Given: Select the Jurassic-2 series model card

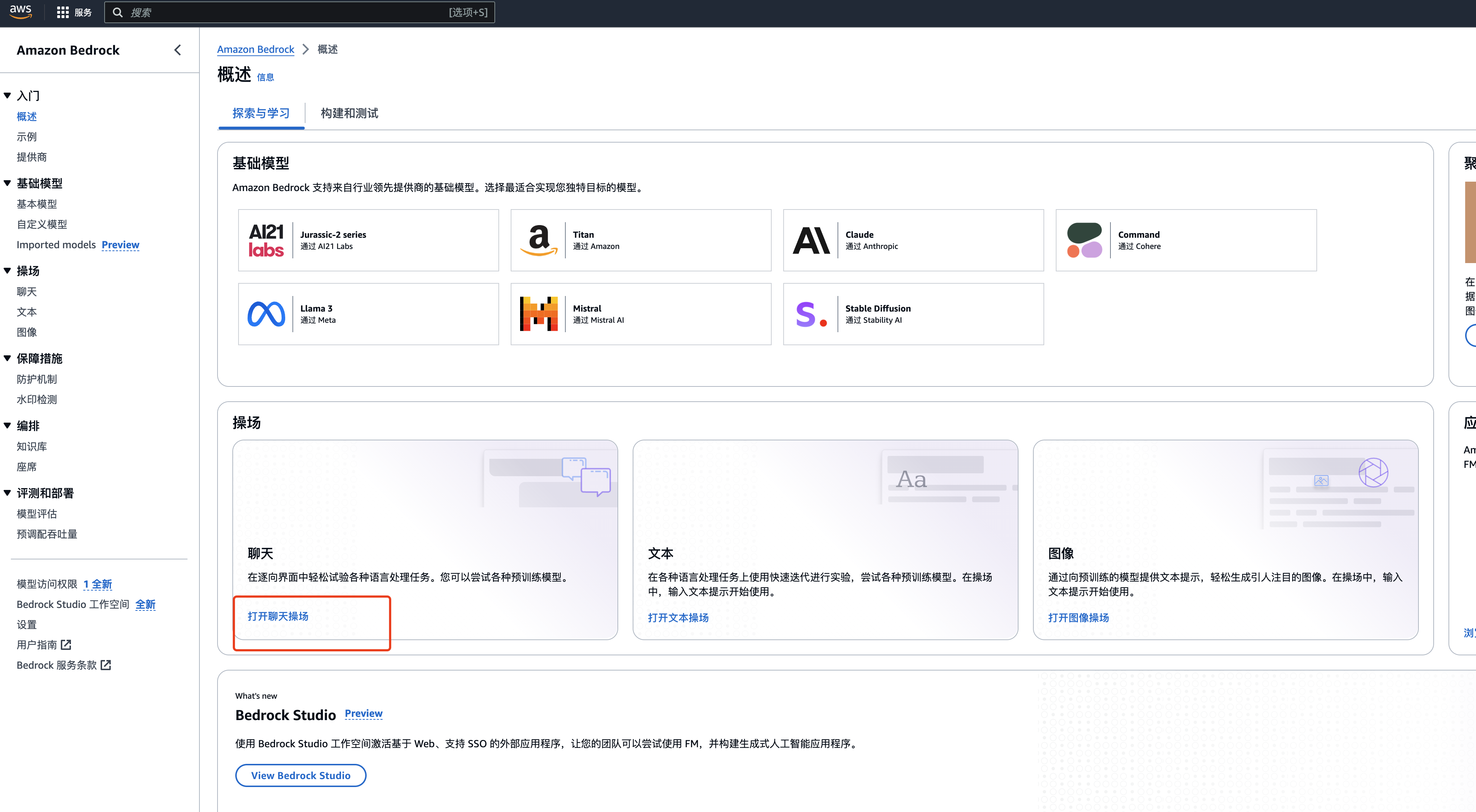Looking at the screenshot, I should tap(368, 241).
